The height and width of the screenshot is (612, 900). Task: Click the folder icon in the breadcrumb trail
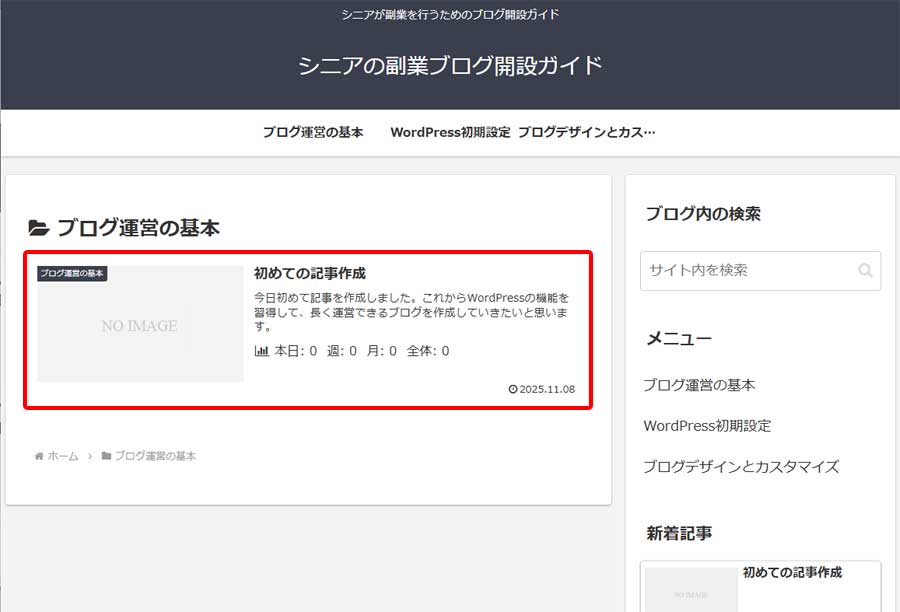[106, 456]
